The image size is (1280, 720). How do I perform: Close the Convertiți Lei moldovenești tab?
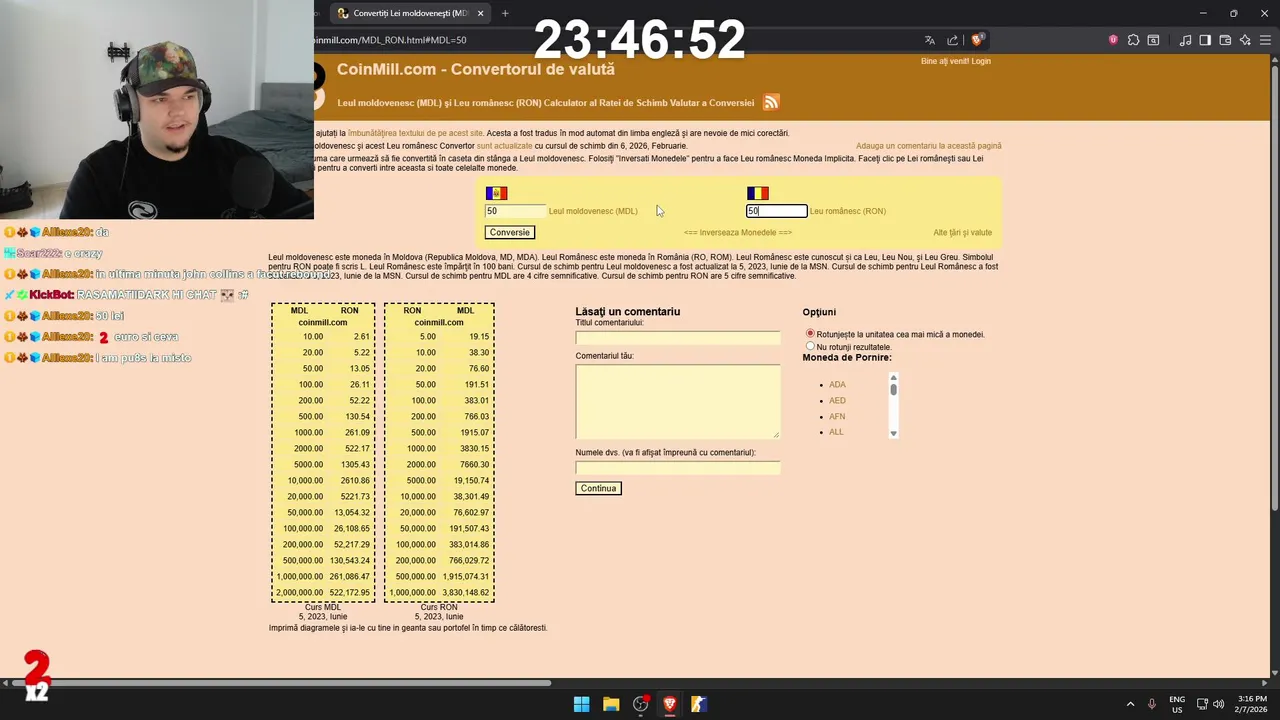[x=480, y=13]
